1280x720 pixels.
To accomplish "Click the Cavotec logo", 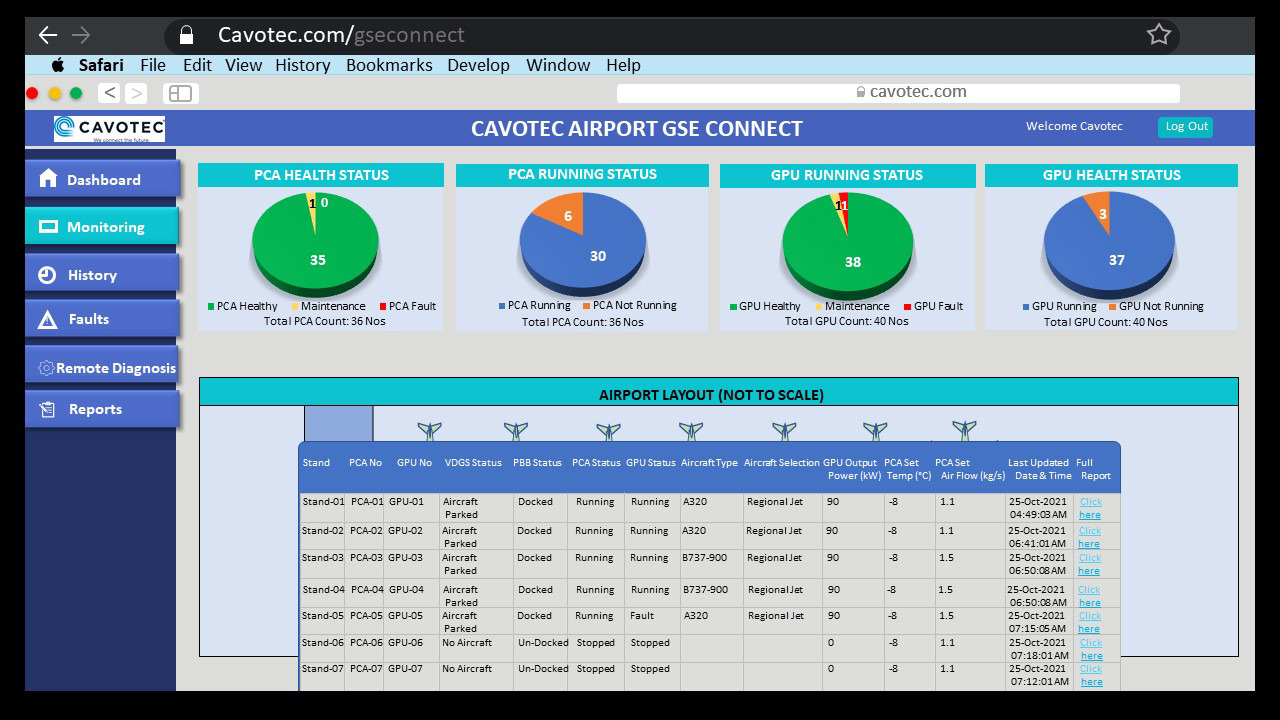I will (x=109, y=128).
